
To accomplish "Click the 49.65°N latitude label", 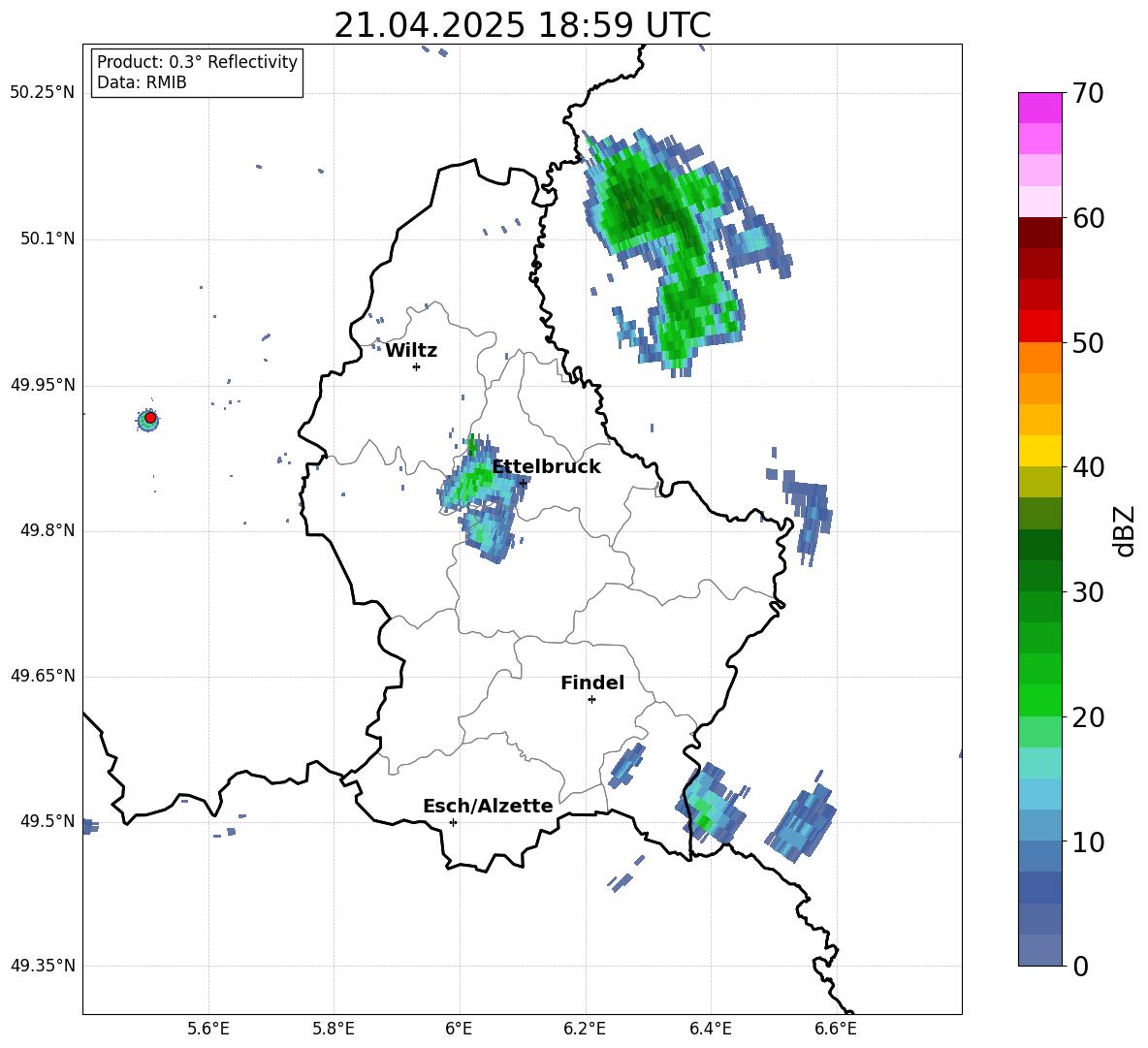I will coord(43,676).
